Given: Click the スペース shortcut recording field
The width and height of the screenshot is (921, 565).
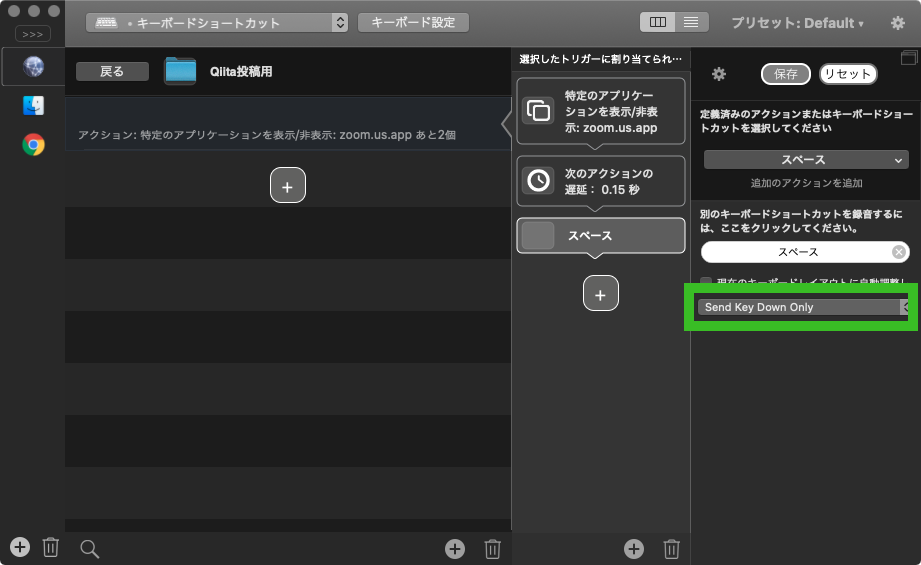Looking at the screenshot, I should click(x=805, y=252).
